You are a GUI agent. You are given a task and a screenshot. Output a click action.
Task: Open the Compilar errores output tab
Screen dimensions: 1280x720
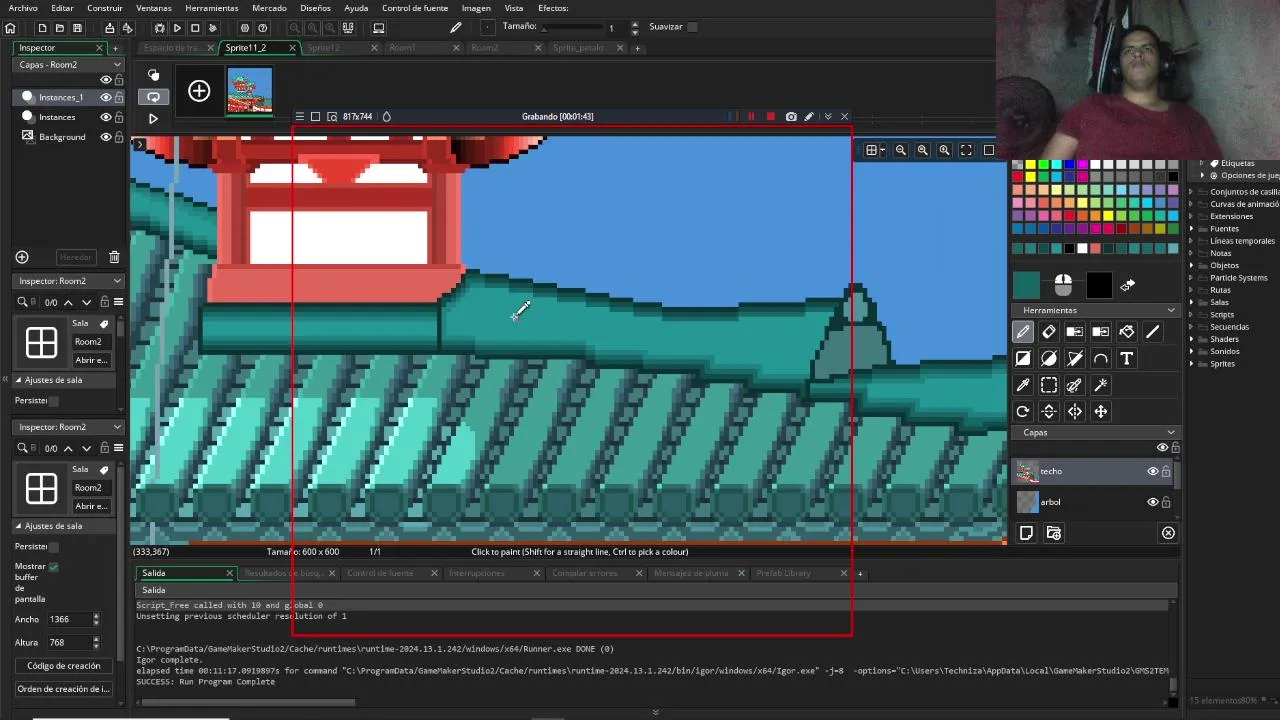(x=585, y=573)
